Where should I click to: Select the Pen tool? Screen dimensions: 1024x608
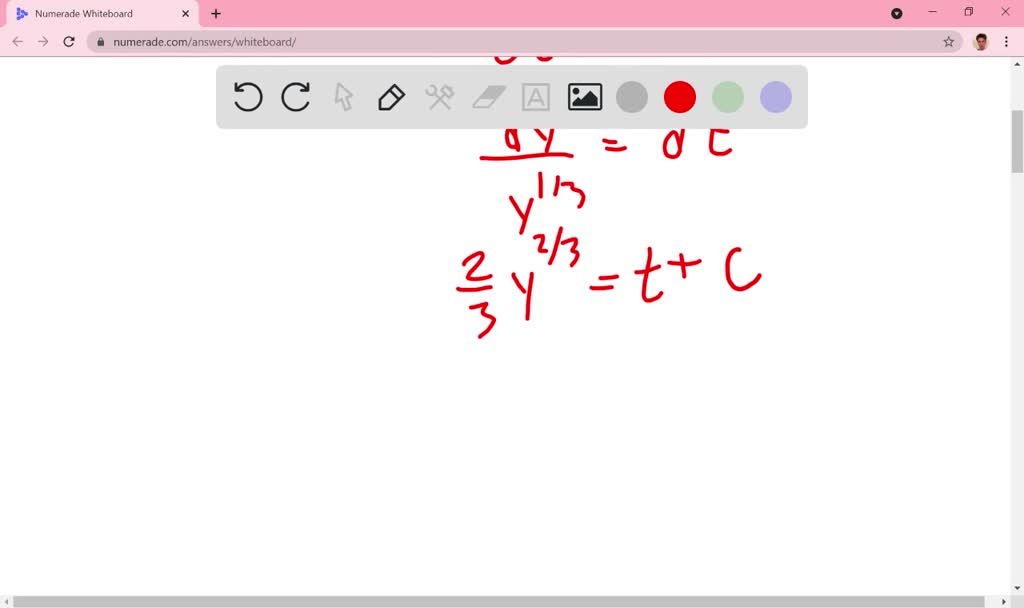pos(391,97)
